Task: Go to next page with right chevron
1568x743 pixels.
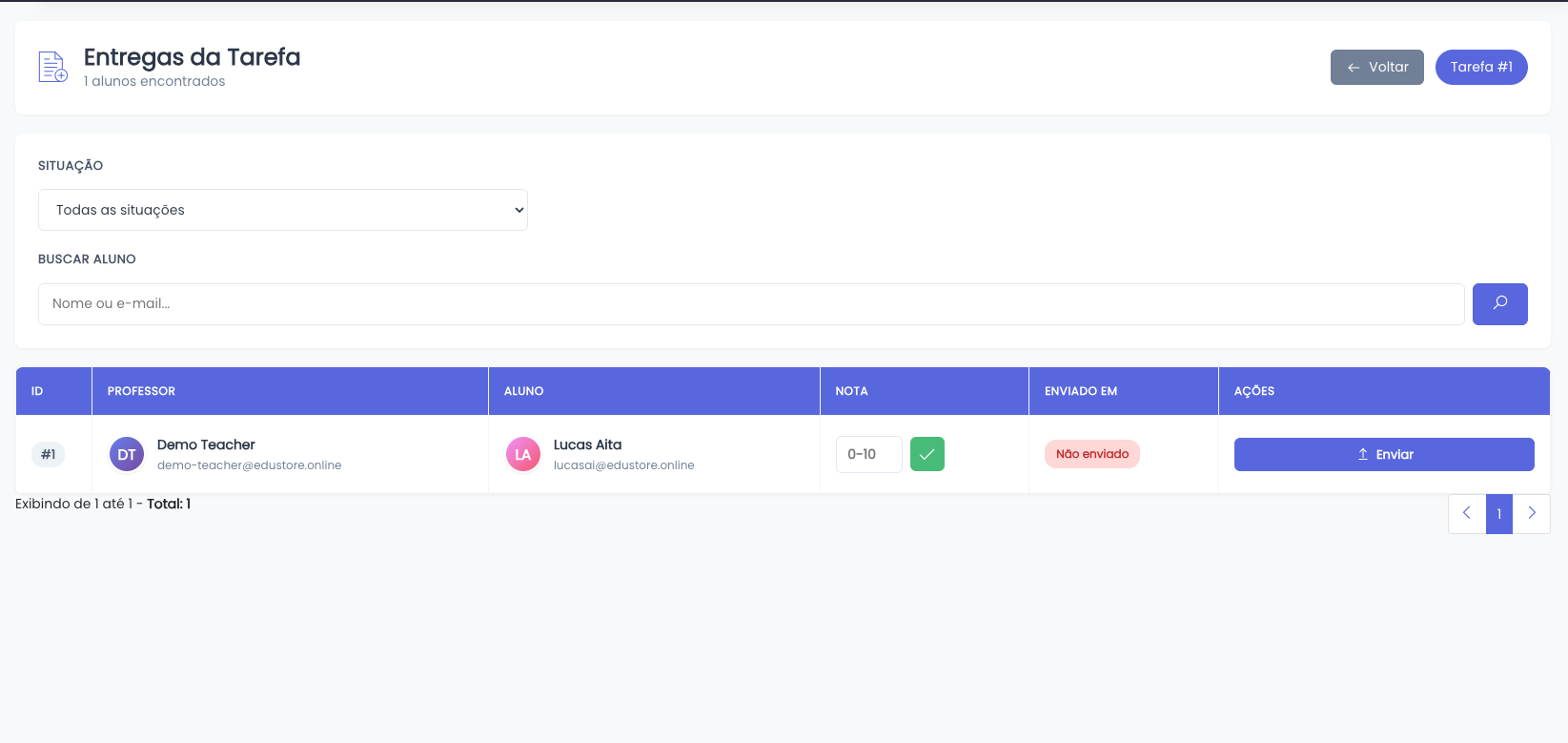Action: click(x=1531, y=514)
